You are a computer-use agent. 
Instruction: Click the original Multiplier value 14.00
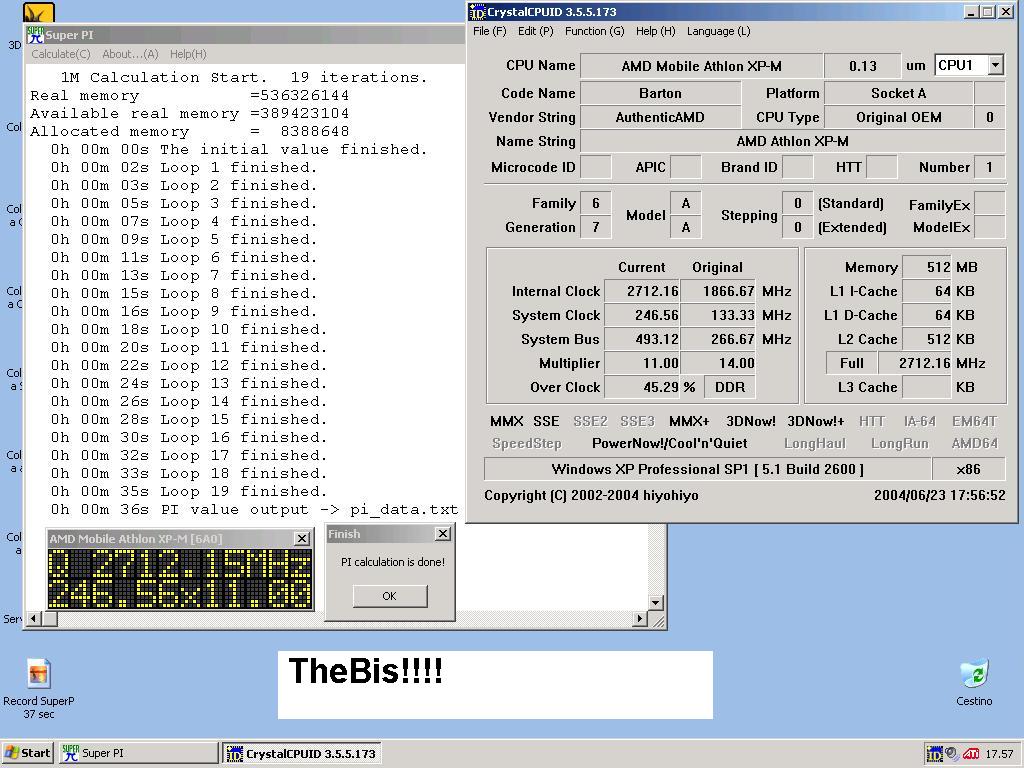click(718, 363)
